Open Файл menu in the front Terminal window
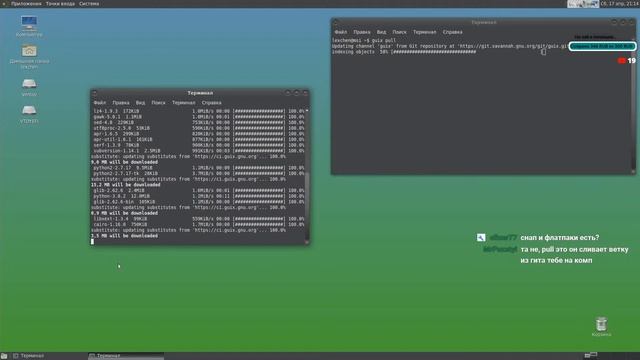 pyautogui.click(x=100, y=103)
